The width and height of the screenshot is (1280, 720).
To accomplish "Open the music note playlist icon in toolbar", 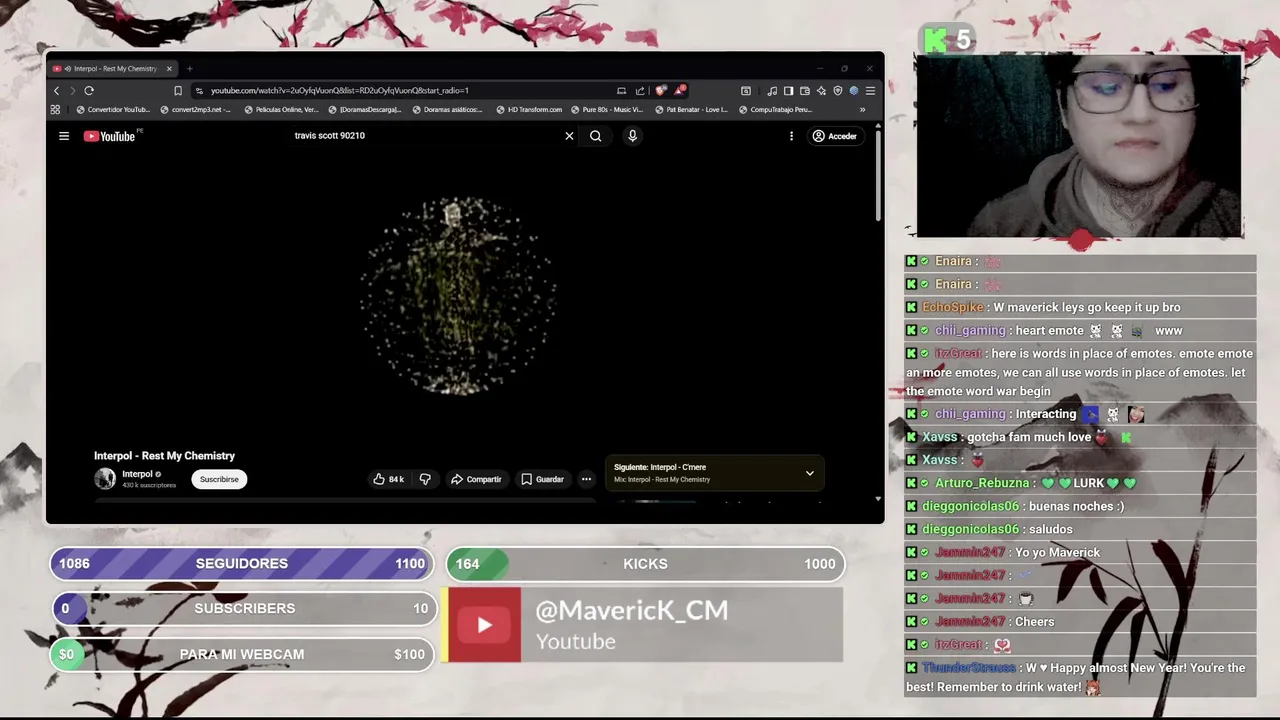I will pyautogui.click(x=772, y=91).
